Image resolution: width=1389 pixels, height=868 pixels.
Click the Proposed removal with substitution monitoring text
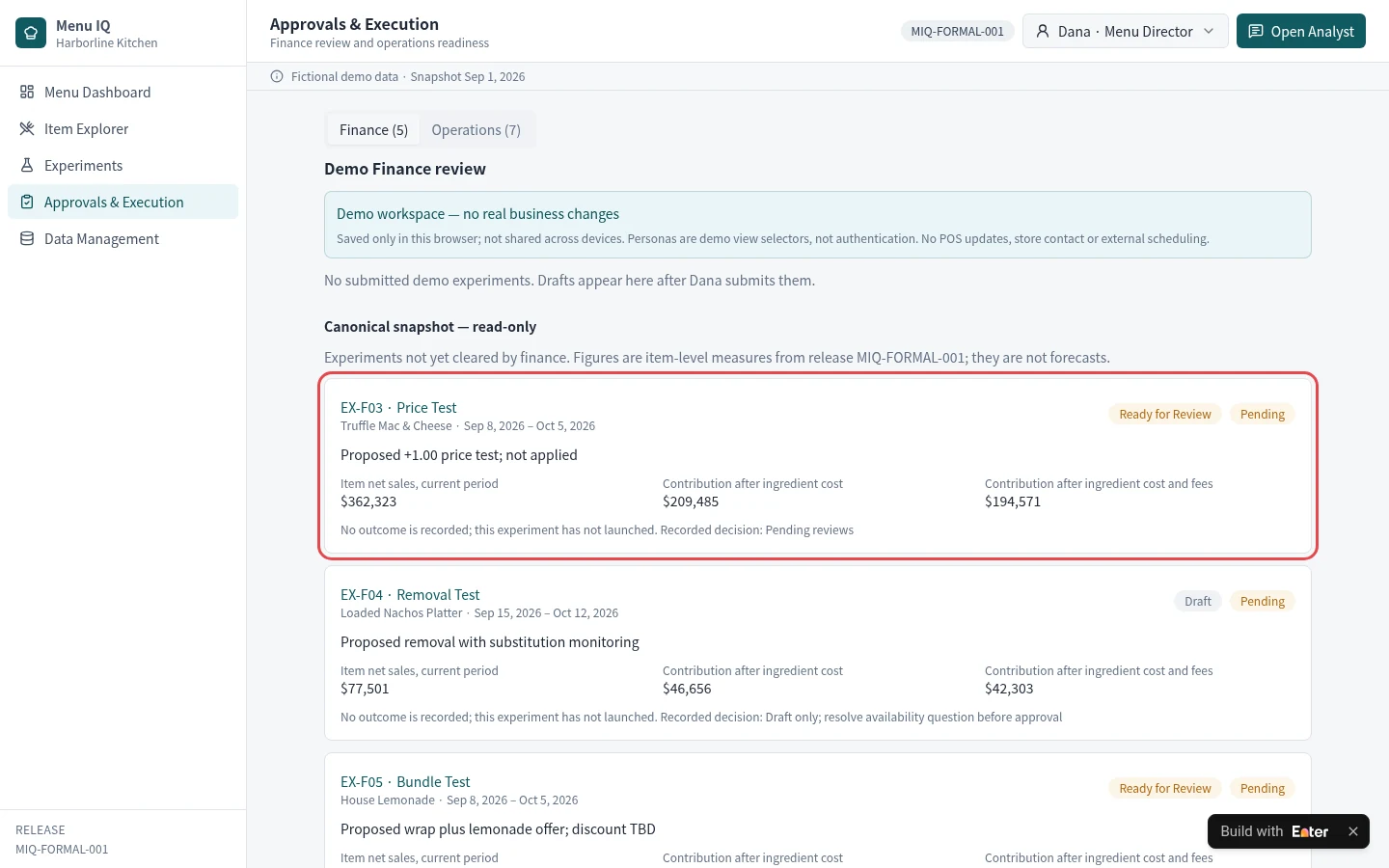coord(490,642)
